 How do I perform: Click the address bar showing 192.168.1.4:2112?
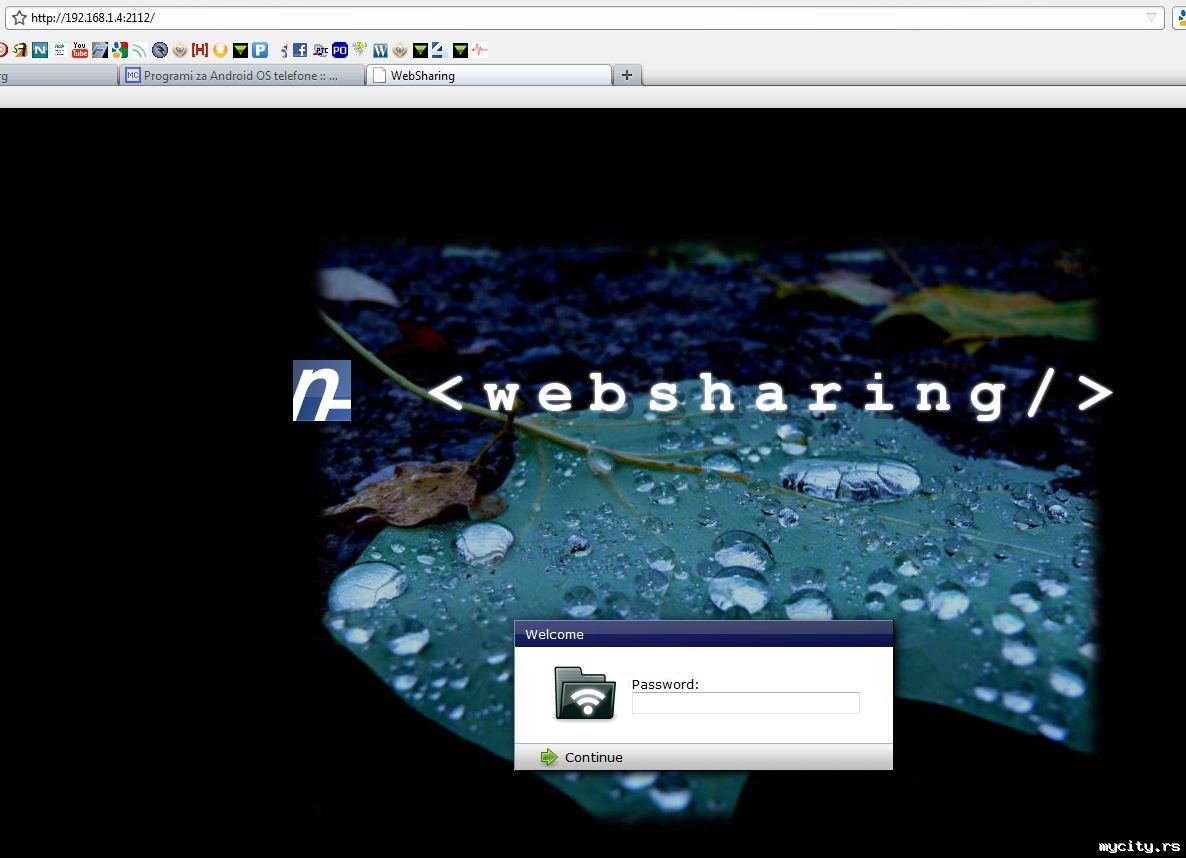[x=584, y=17]
